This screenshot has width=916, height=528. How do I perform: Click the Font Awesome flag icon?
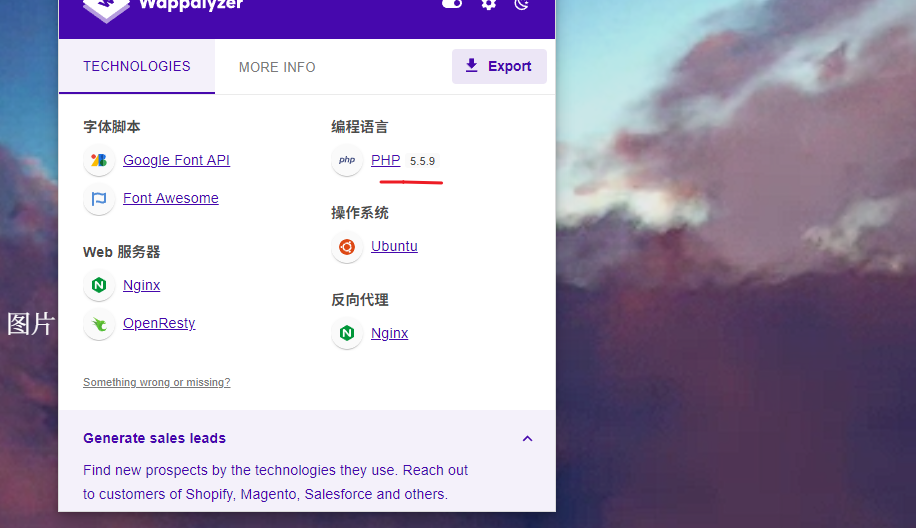99,199
